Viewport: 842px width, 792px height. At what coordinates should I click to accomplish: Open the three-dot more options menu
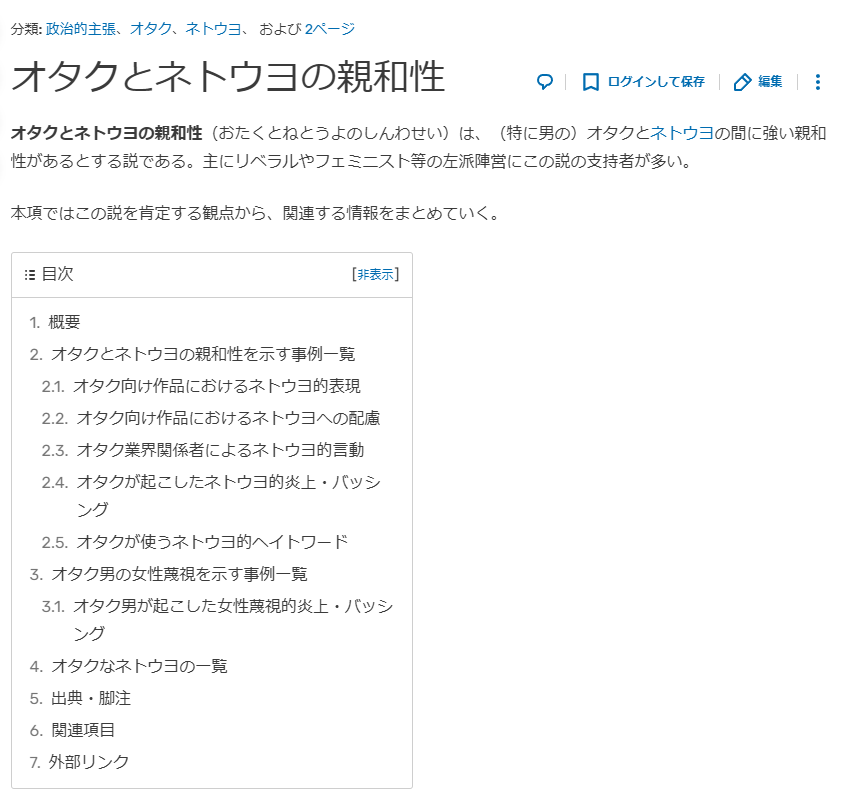coord(818,82)
